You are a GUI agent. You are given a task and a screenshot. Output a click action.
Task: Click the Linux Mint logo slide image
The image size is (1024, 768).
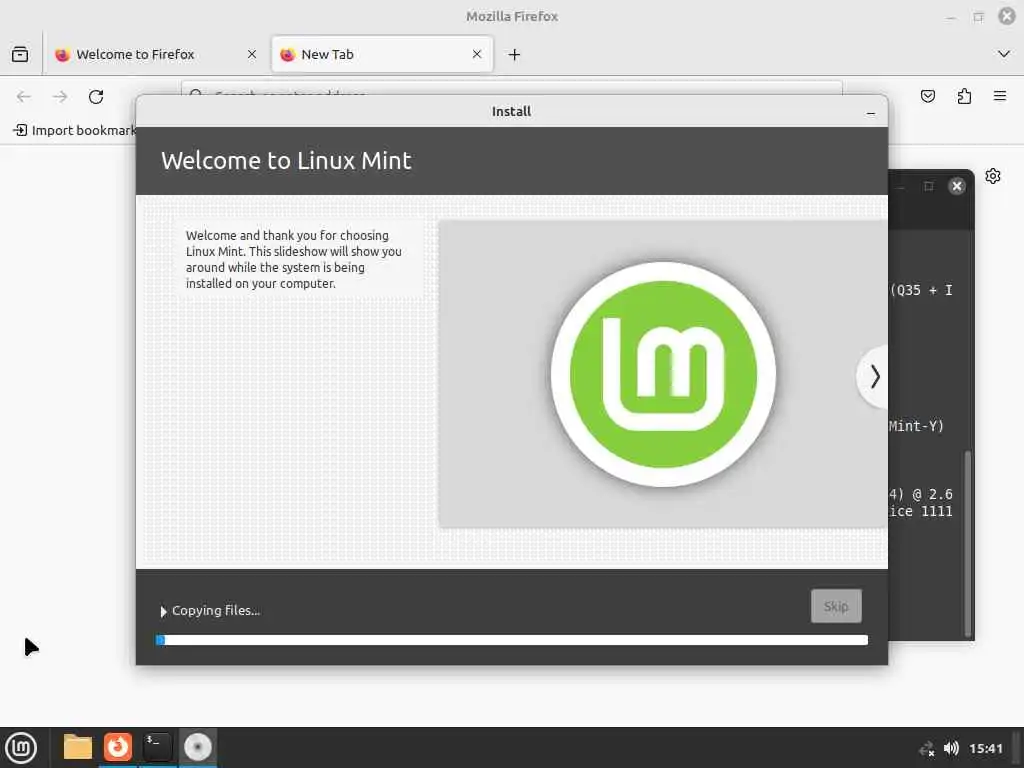click(x=663, y=374)
